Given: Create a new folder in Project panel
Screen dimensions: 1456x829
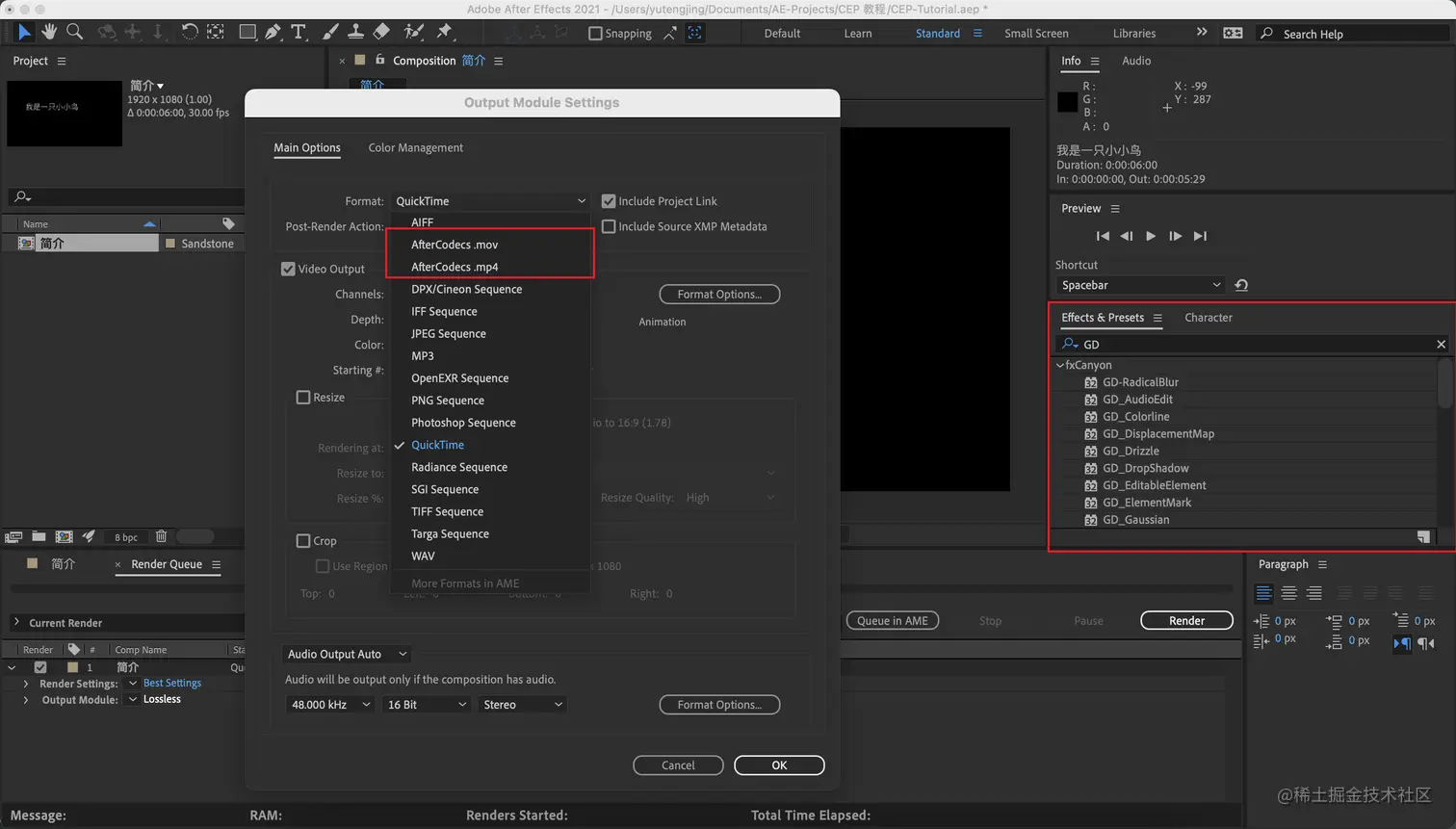Looking at the screenshot, I should 39,536.
